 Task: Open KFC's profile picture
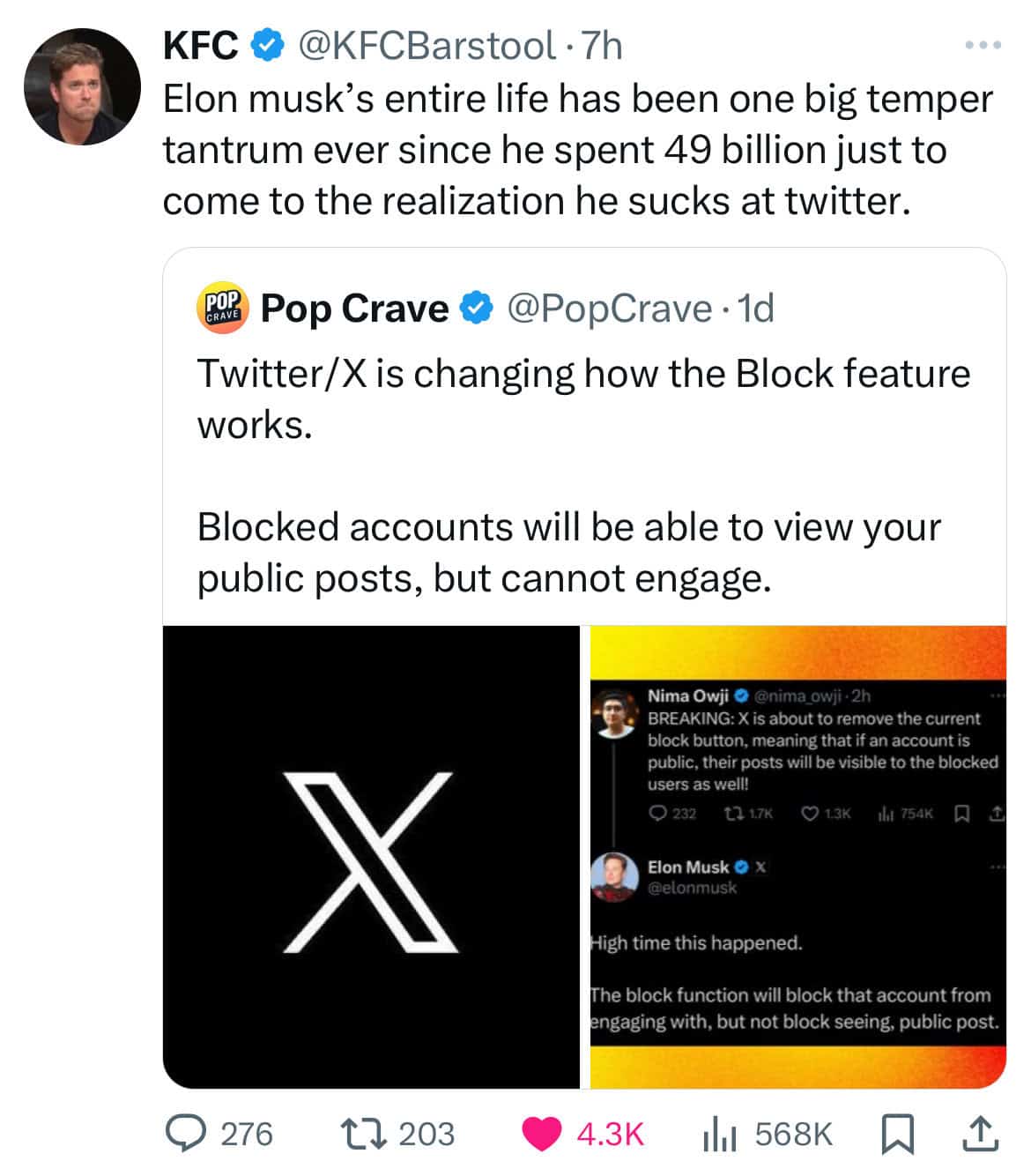[x=82, y=86]
